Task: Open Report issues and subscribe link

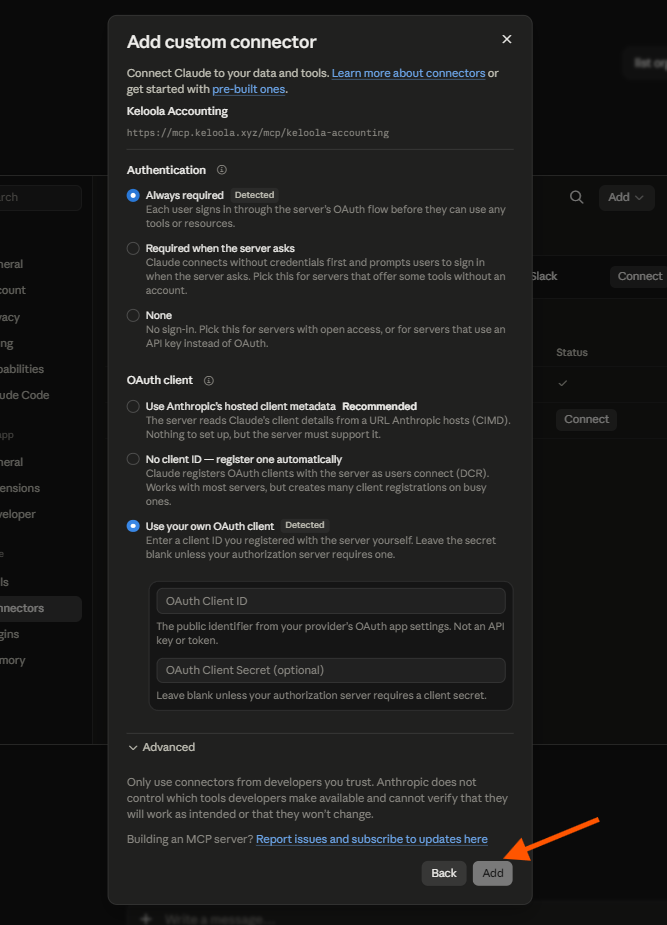Action: tap(372, 839)
